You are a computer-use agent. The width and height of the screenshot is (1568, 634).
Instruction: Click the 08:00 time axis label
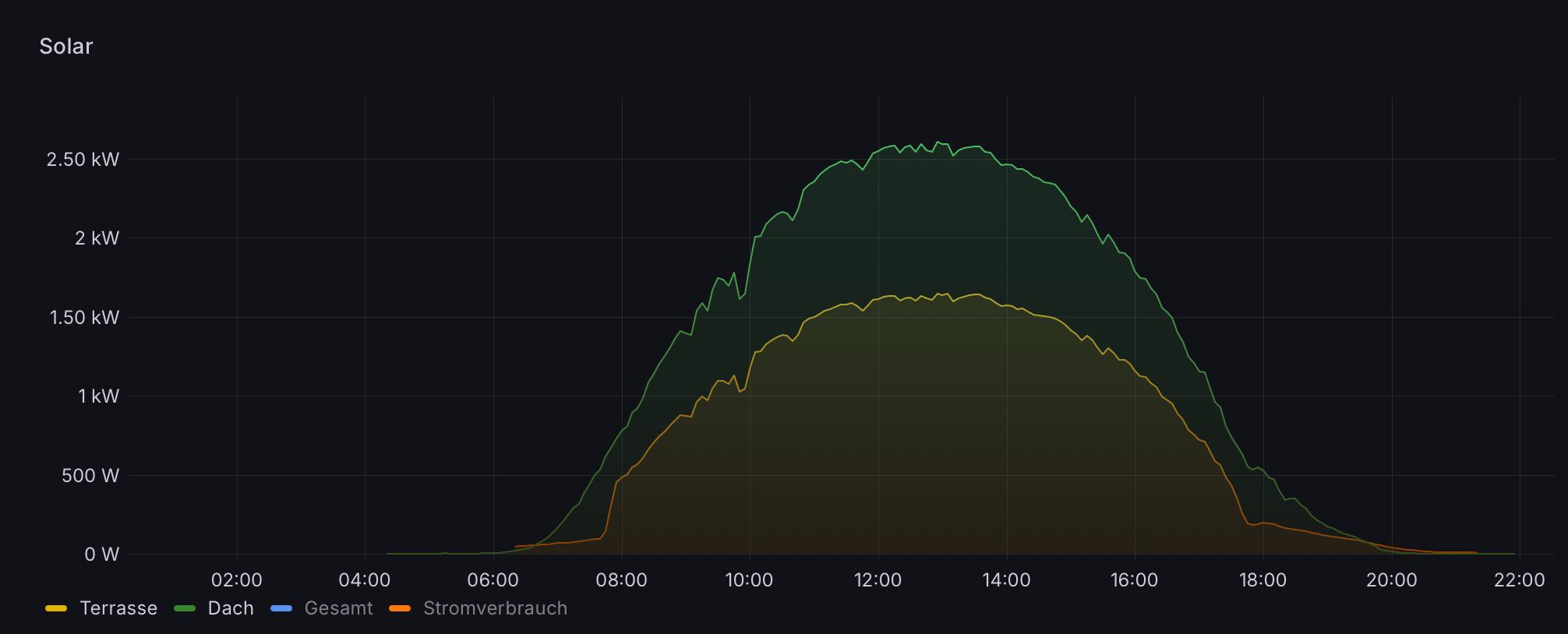(x=621, y=580)
